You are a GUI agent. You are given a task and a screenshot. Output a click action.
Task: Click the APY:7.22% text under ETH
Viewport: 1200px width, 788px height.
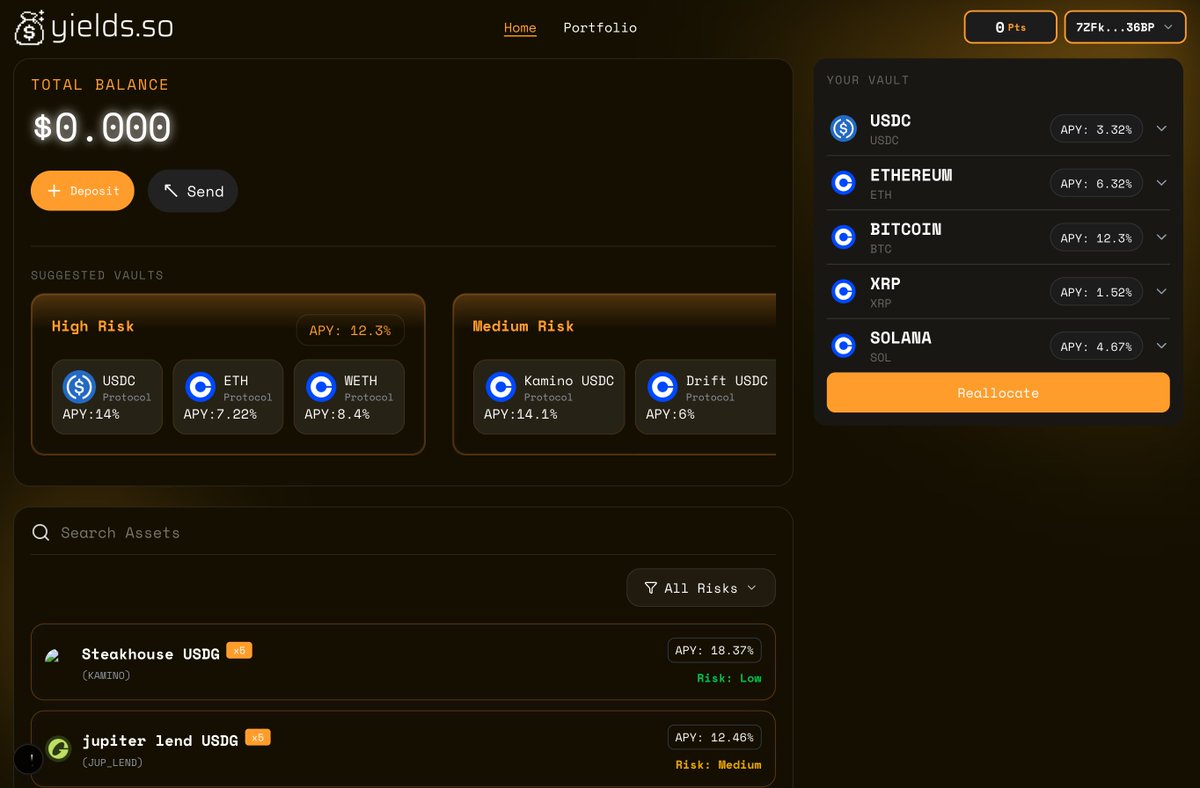(220, 414)
